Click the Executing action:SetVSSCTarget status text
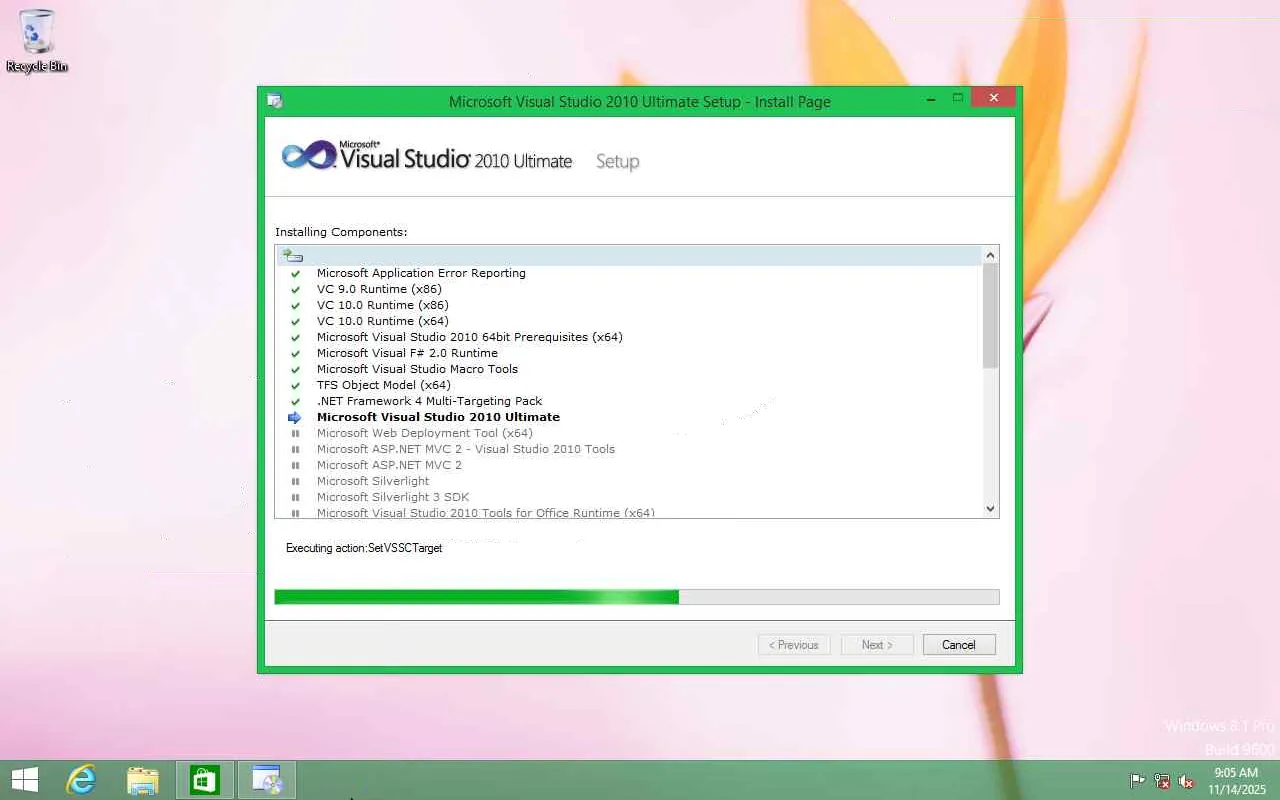 [364, 548]
